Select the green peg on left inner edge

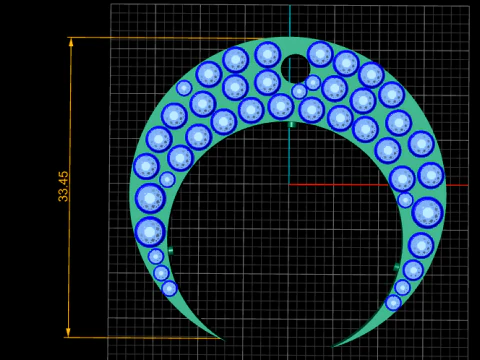171,251
